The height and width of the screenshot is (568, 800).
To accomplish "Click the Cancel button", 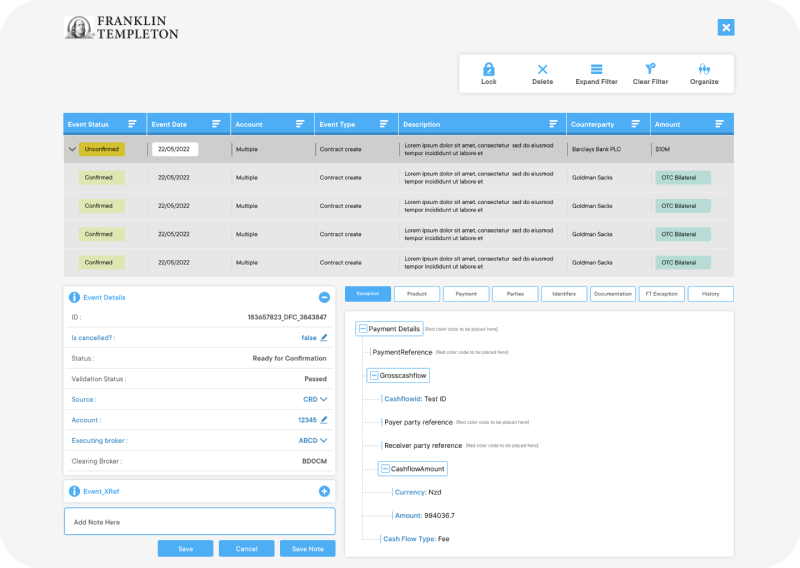I will point(246,549).
